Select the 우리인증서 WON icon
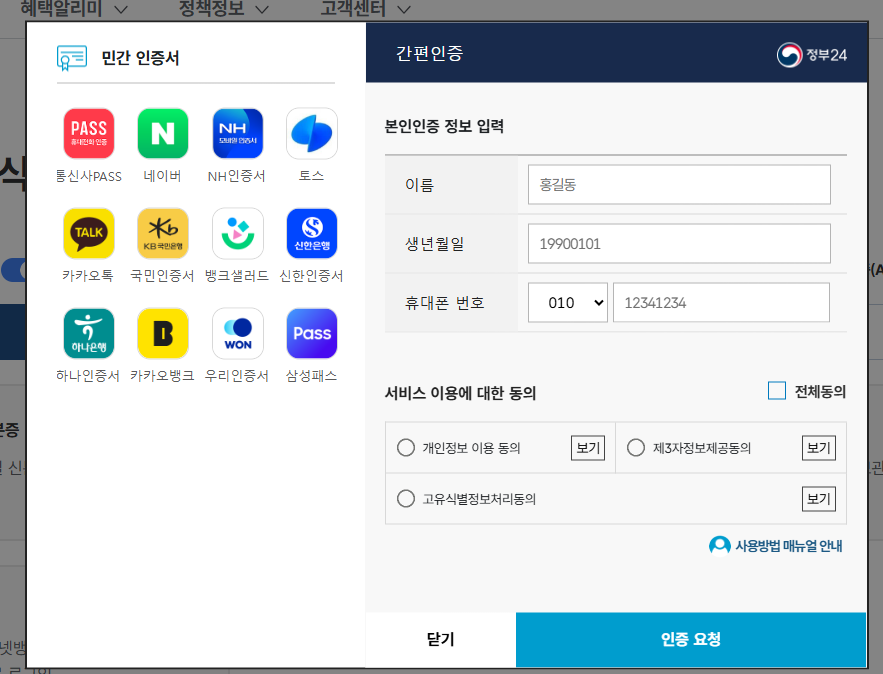This screenshot has width=883, height=674. [x=238, y=333]
